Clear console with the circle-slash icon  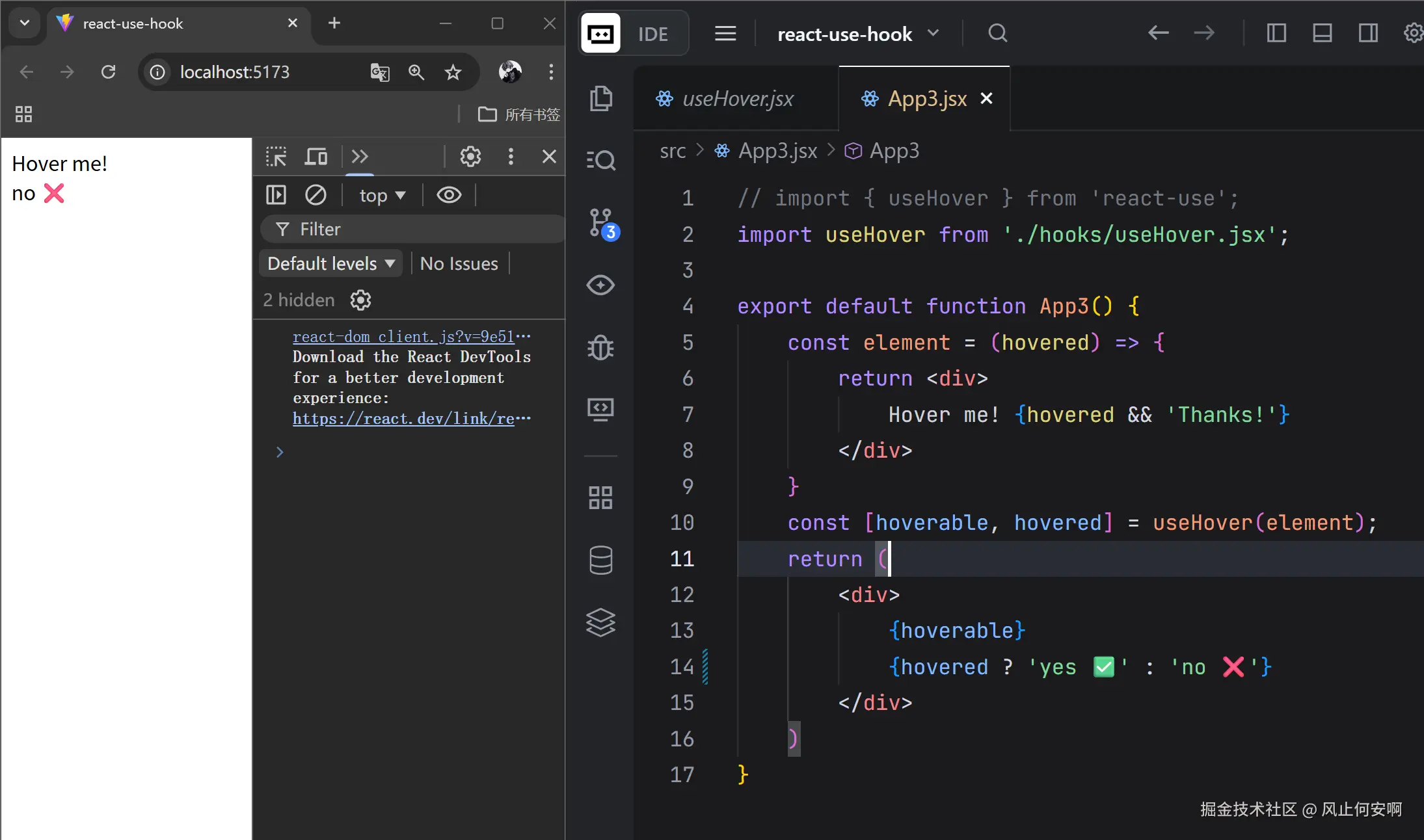[x=316, y=195]
